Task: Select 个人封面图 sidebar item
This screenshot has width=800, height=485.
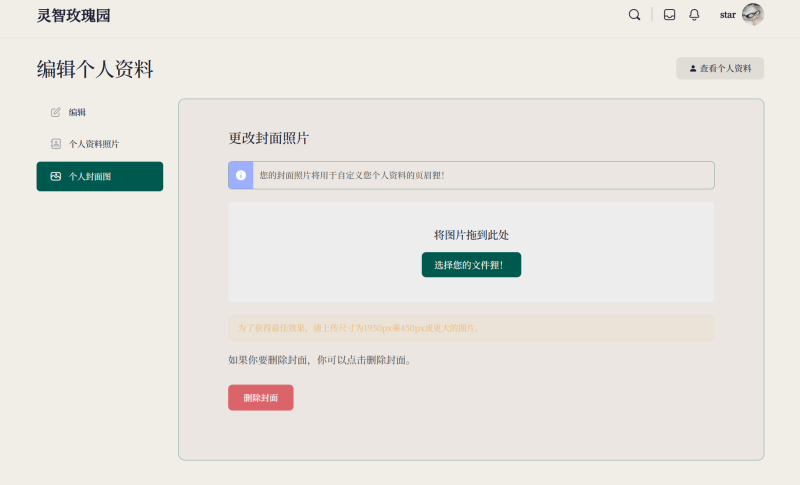Action: [x=100, y=176]
